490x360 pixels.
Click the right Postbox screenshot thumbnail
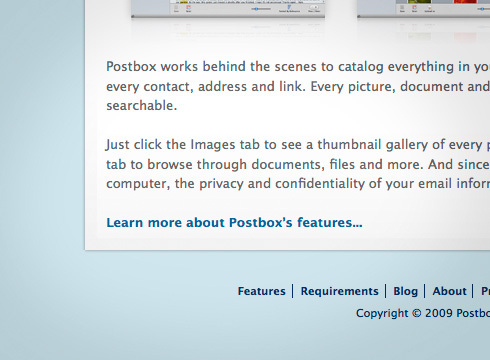coord(424,8)
